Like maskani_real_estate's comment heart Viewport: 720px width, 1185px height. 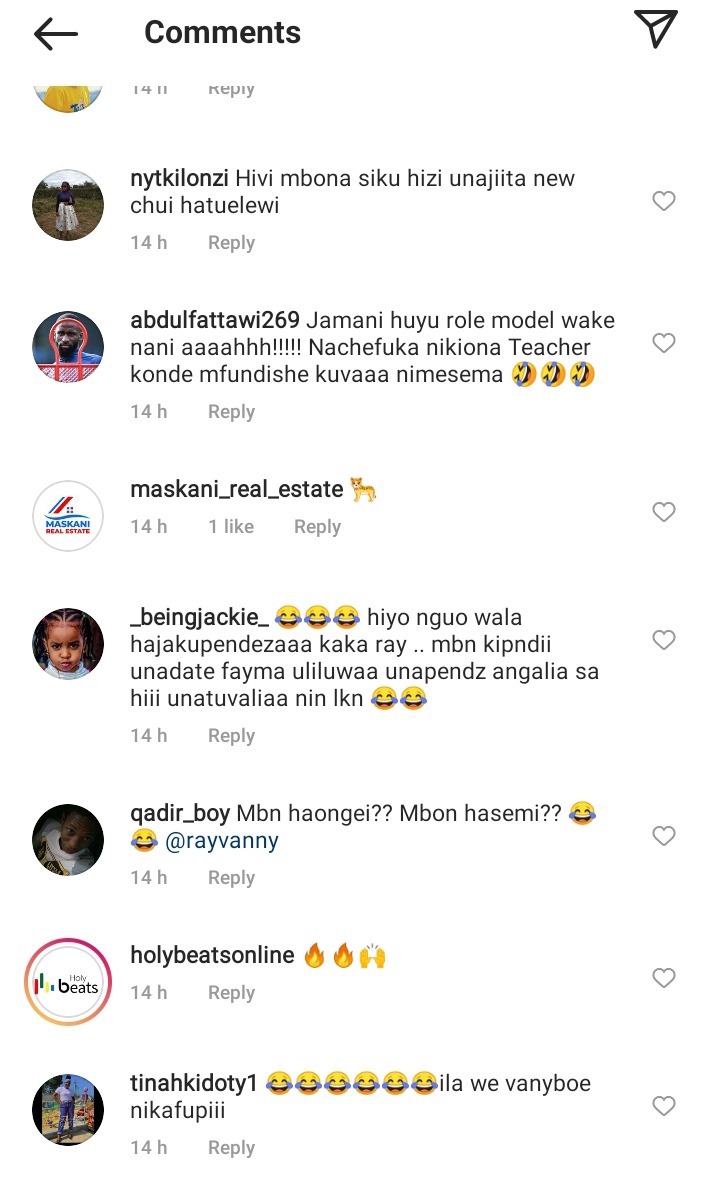pyautogui.click(x=663, y=512)
